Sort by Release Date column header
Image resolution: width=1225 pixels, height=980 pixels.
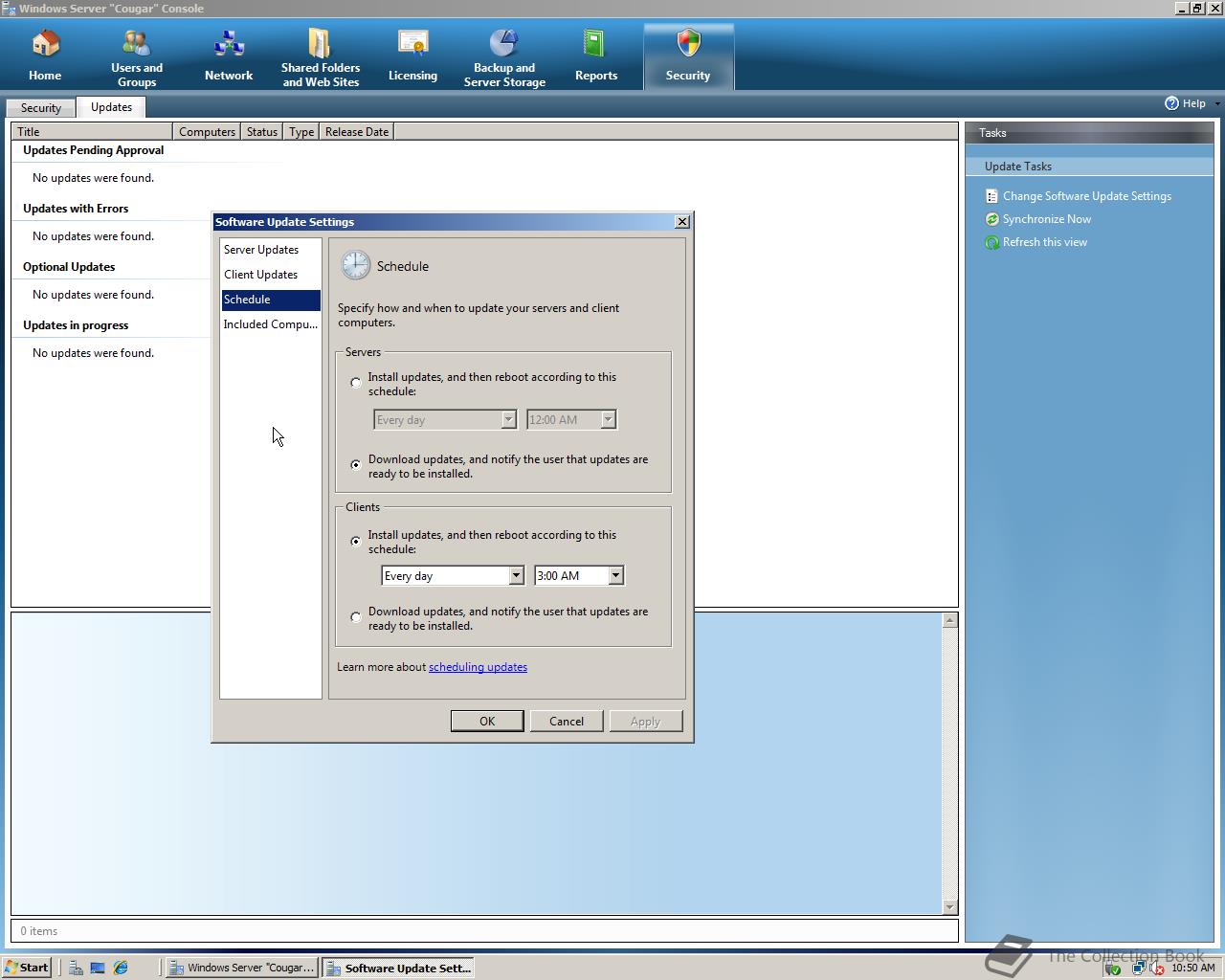(357, 131)
